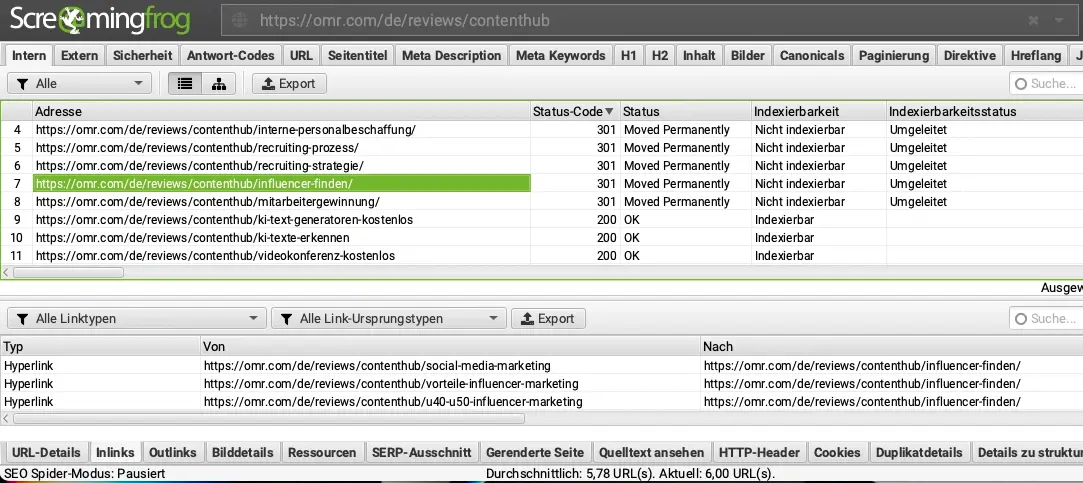This screenshot has width=1083, height=483.
Task: Open the Sicherheit tab
Action: point(142,55)
